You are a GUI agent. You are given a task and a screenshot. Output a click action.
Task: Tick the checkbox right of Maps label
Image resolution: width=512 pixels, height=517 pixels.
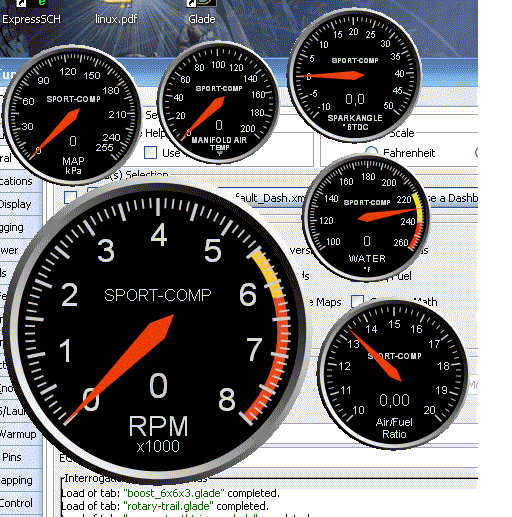click(x=357, y=301)
